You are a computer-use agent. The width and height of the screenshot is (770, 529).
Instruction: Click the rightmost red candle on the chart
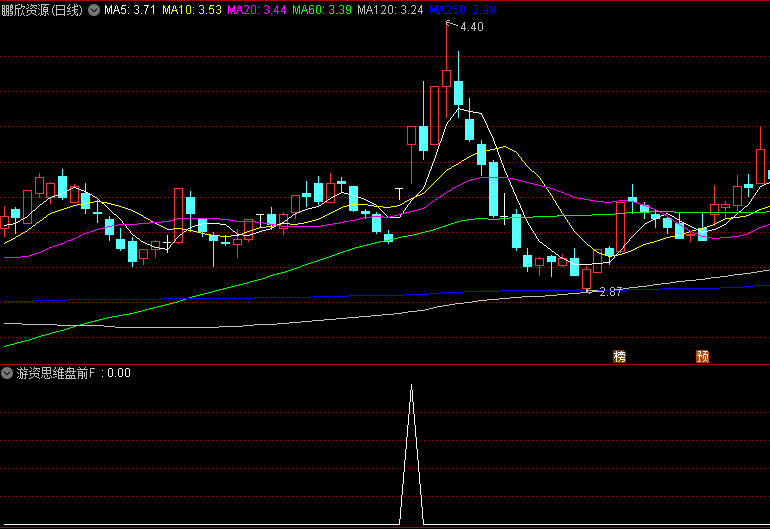point(760,165)
